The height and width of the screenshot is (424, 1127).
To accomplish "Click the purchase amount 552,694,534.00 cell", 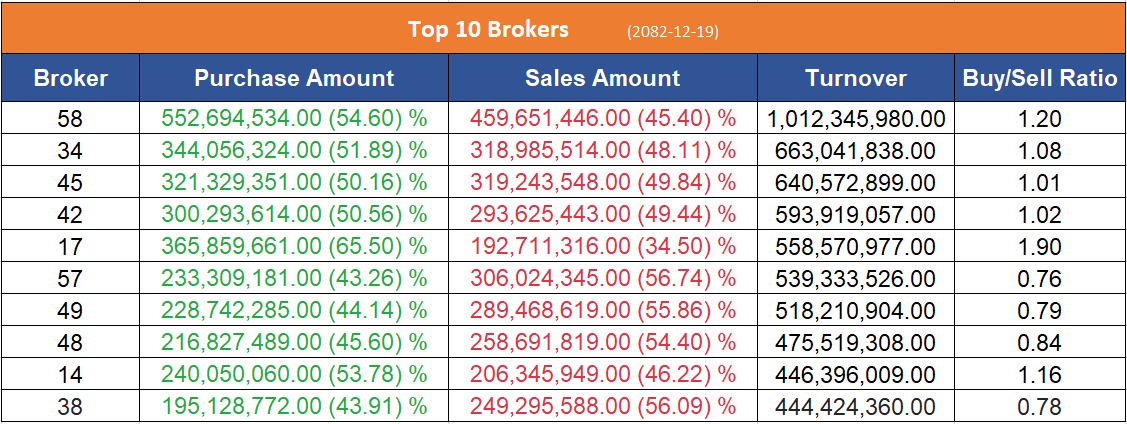I will coord(294,120).
